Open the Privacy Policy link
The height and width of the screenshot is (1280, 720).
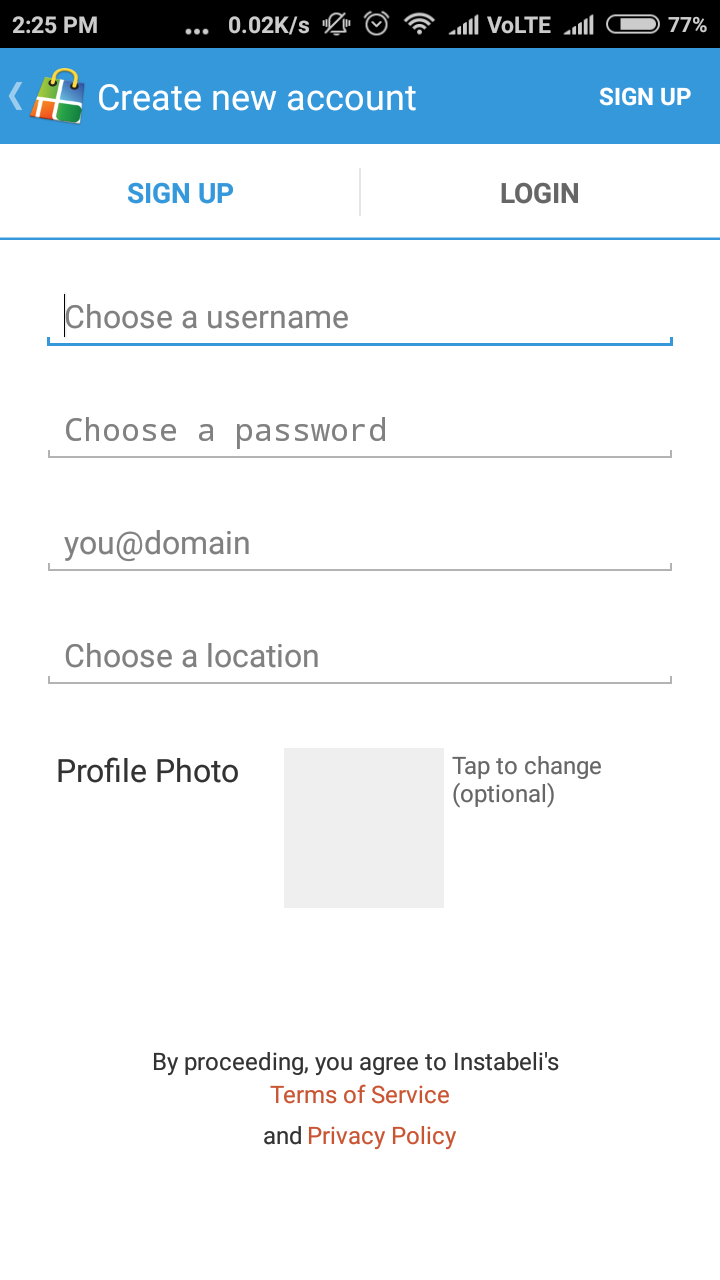click(382, 1136)
